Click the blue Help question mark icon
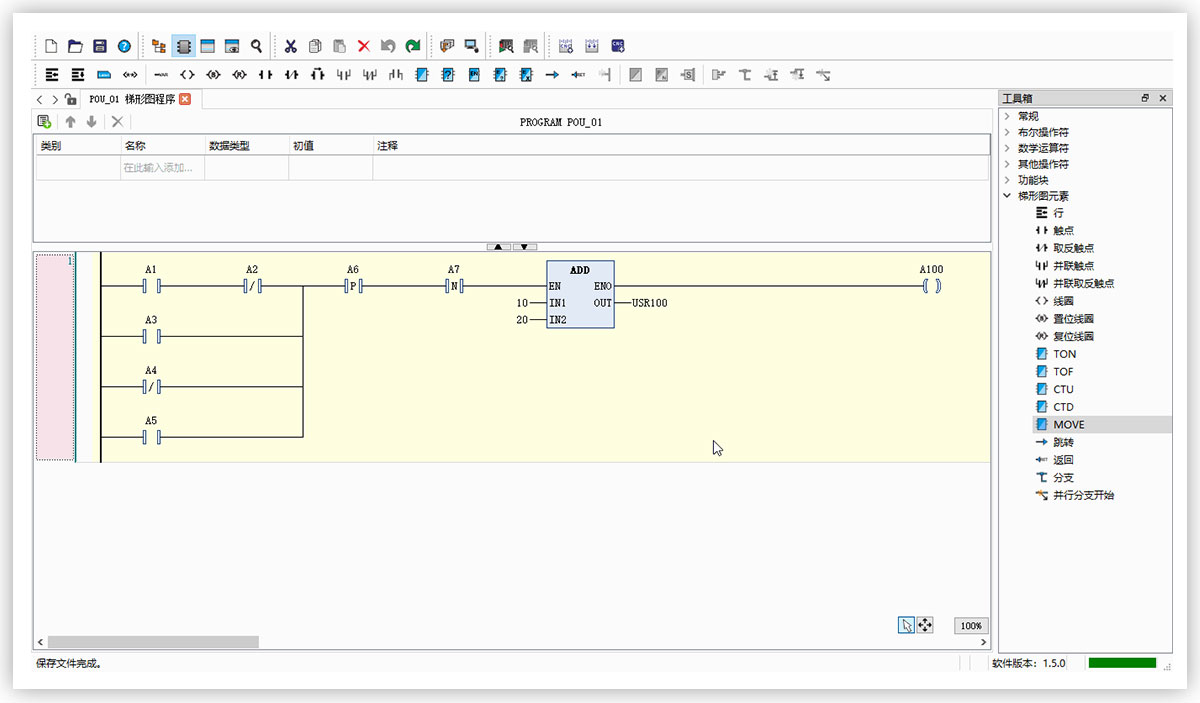The width and height of the screenshot is (1200, 703). point(124,46)
